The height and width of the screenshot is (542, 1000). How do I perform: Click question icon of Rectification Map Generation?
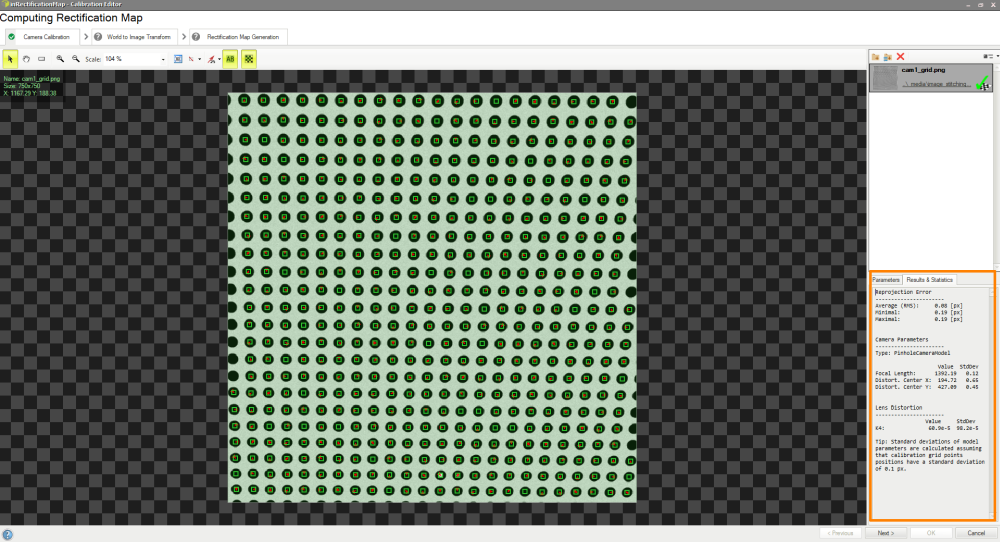196,37
